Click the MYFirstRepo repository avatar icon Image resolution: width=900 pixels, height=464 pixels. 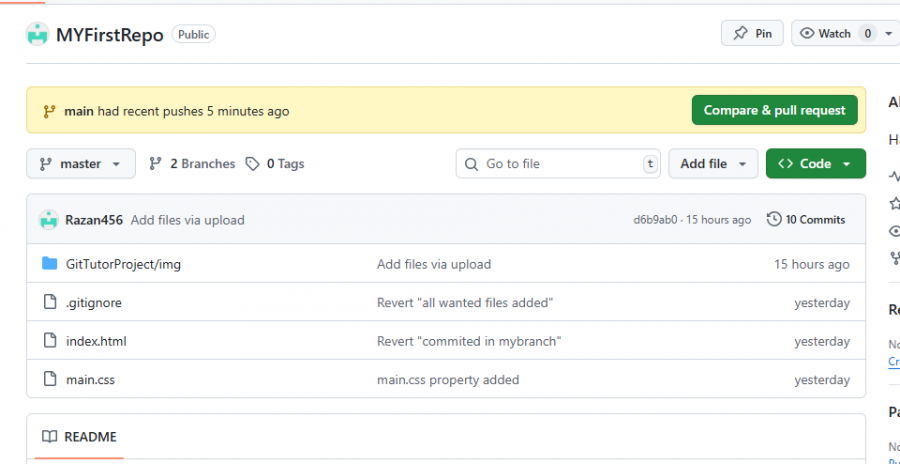37,34
